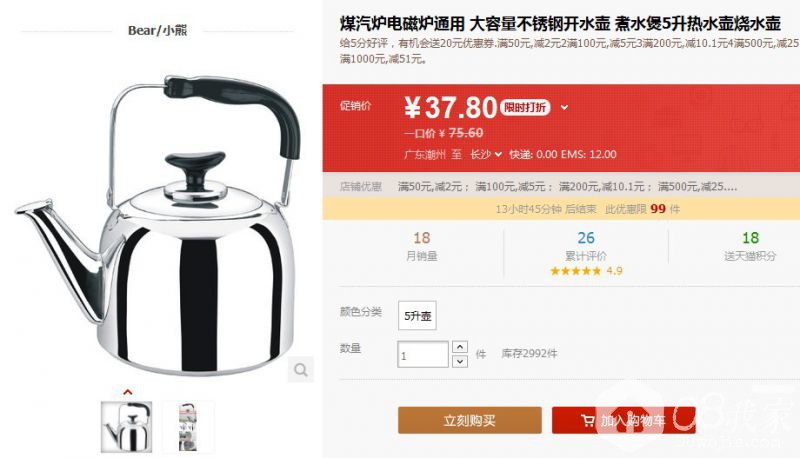This screenshot has height=458, width=800.
Task: Open the 累计评价 26 reviews tab
Action: [x=586, y=245]
